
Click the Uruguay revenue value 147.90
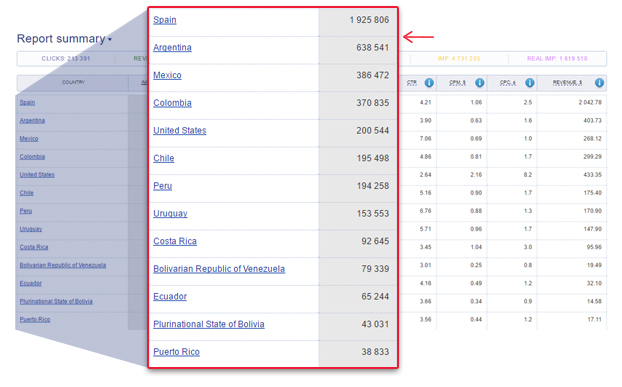592,229
